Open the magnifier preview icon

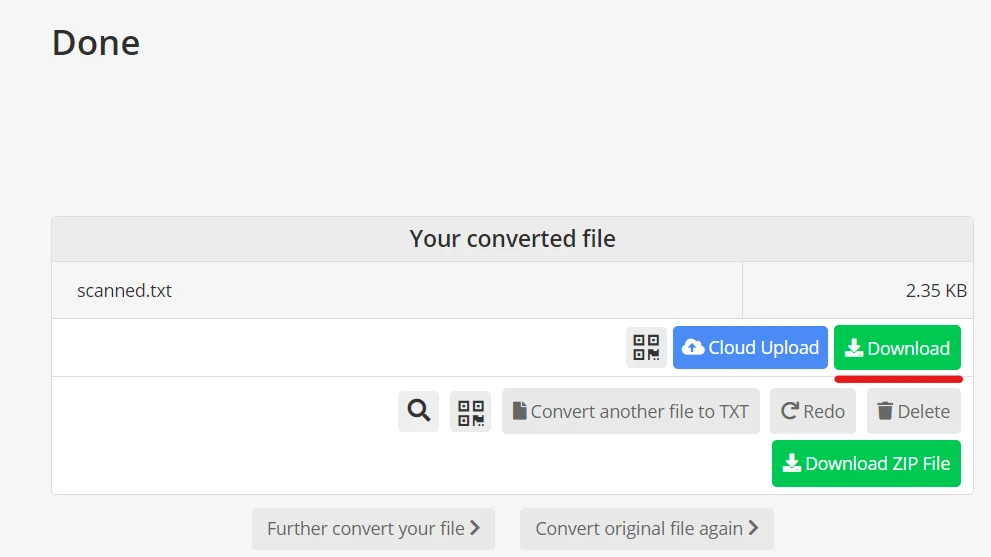pos(418,411)
